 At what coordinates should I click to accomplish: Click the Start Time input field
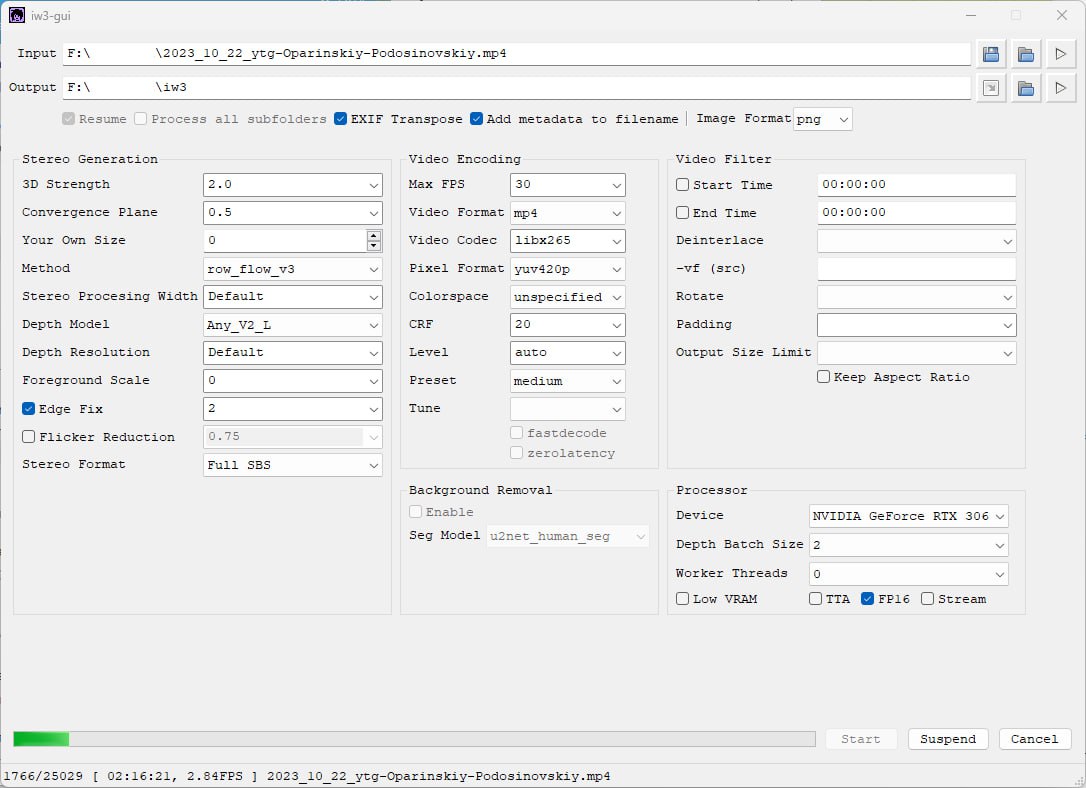pos(915,185)
